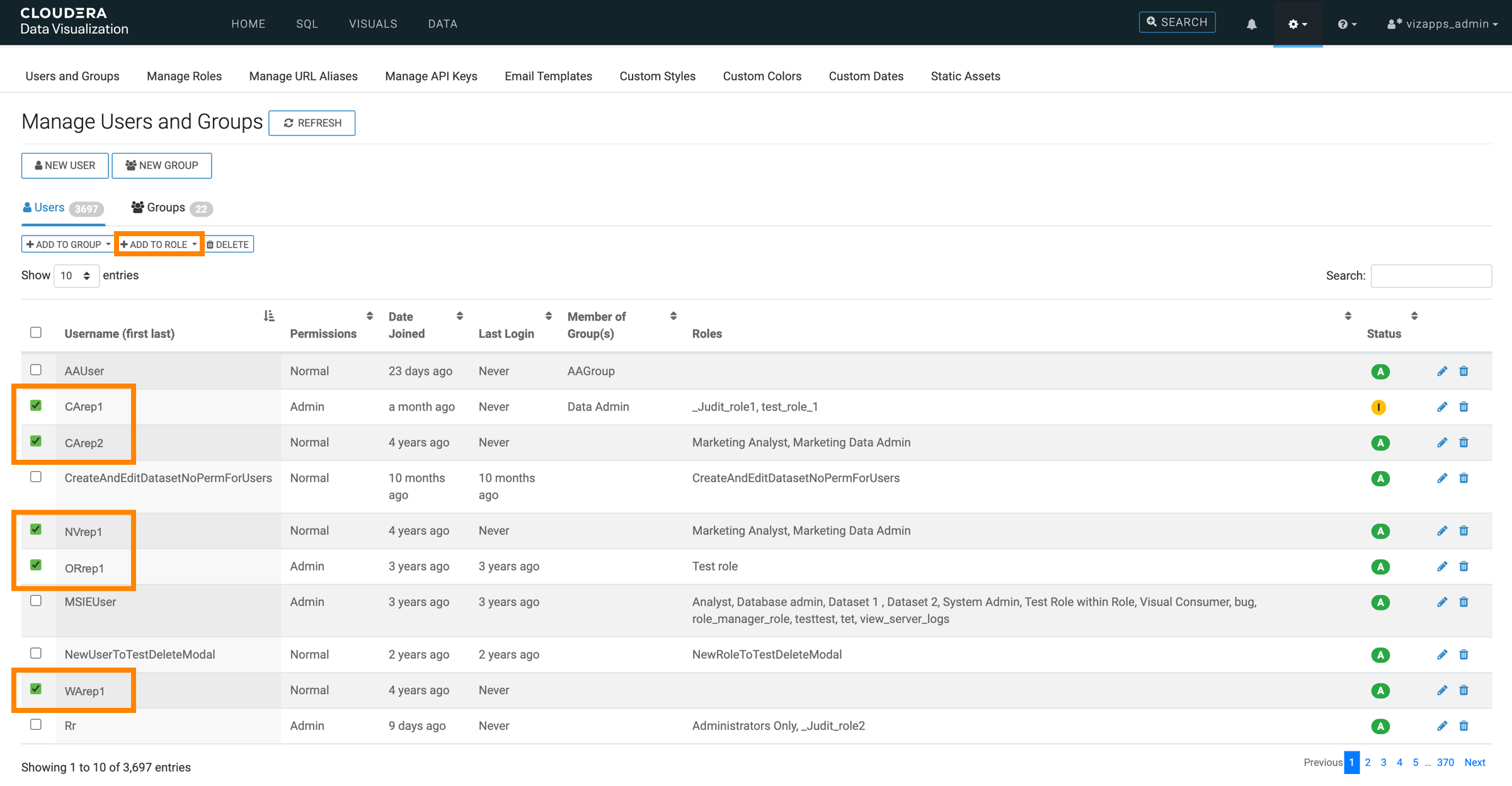The height and width of the screenshot is (786, 1512).
Task: Toggle the select-all header checkbox
Action: click(x=36, y=333)
